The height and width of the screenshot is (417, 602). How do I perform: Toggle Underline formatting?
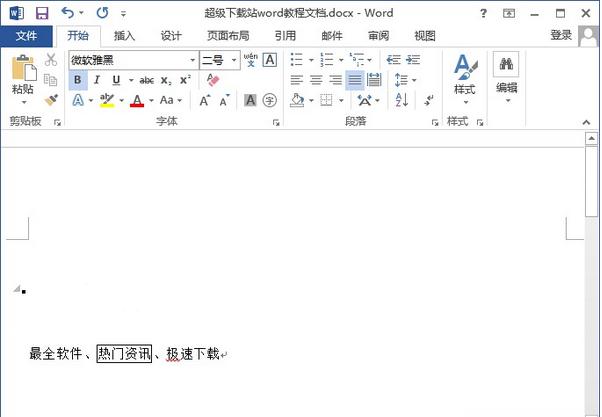[116, 80]
